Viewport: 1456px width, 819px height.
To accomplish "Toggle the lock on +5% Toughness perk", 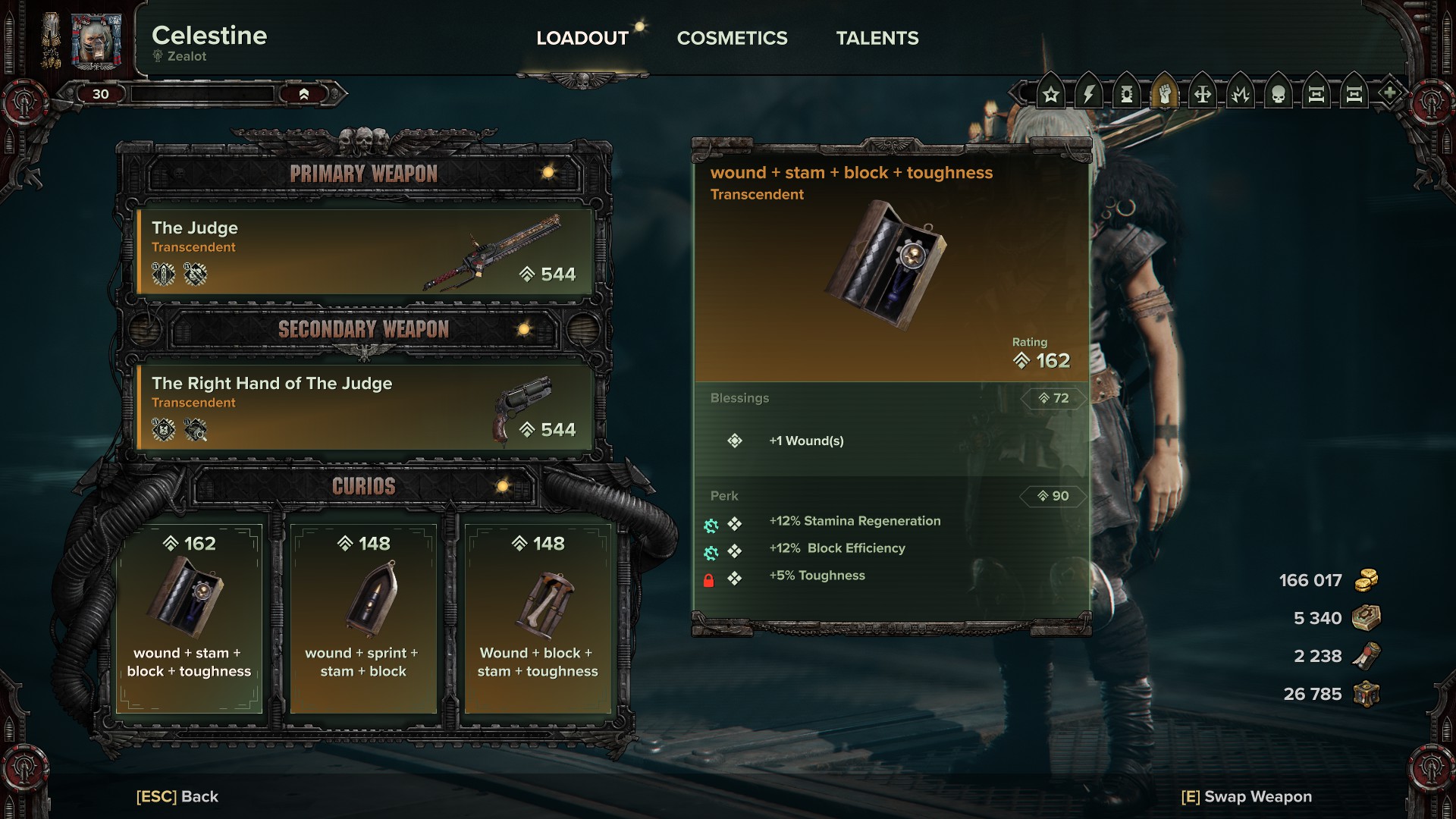I will (x=708, y=580).
